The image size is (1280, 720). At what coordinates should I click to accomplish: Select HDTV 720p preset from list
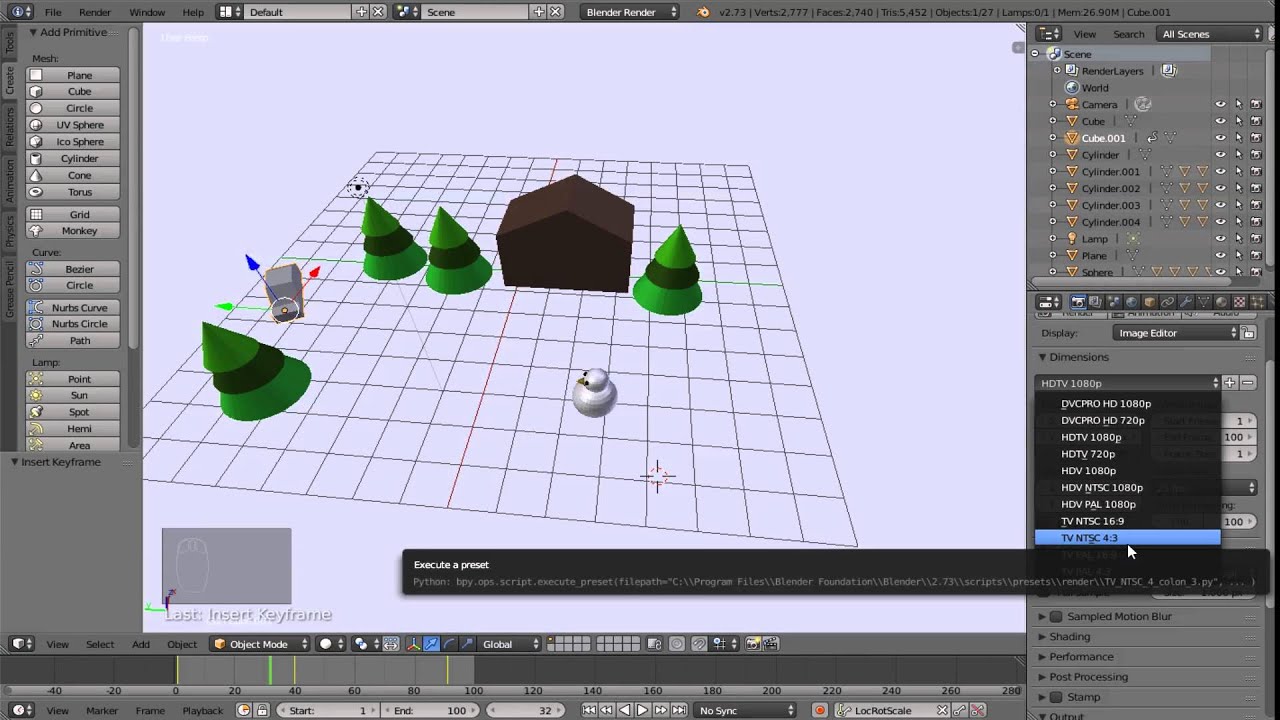tap(1127, 454)
